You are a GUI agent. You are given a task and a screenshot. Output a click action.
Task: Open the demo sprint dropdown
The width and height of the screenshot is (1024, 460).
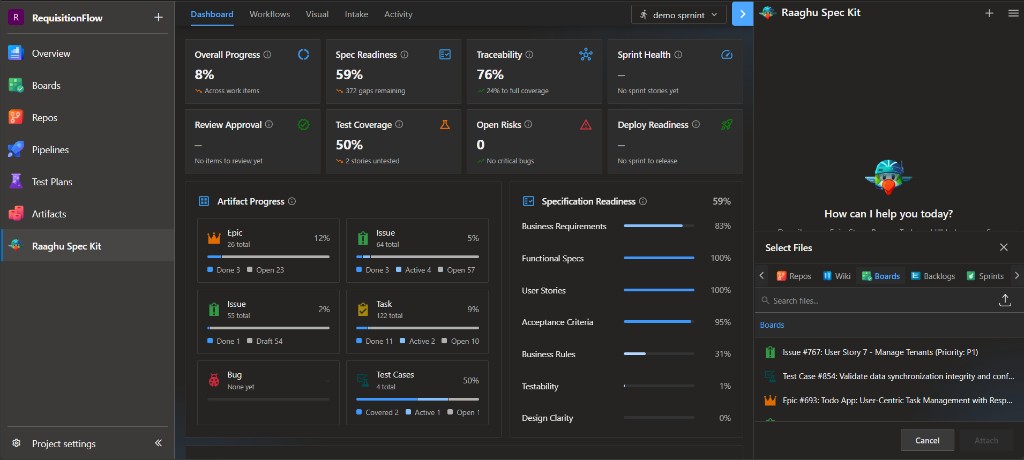679,14
